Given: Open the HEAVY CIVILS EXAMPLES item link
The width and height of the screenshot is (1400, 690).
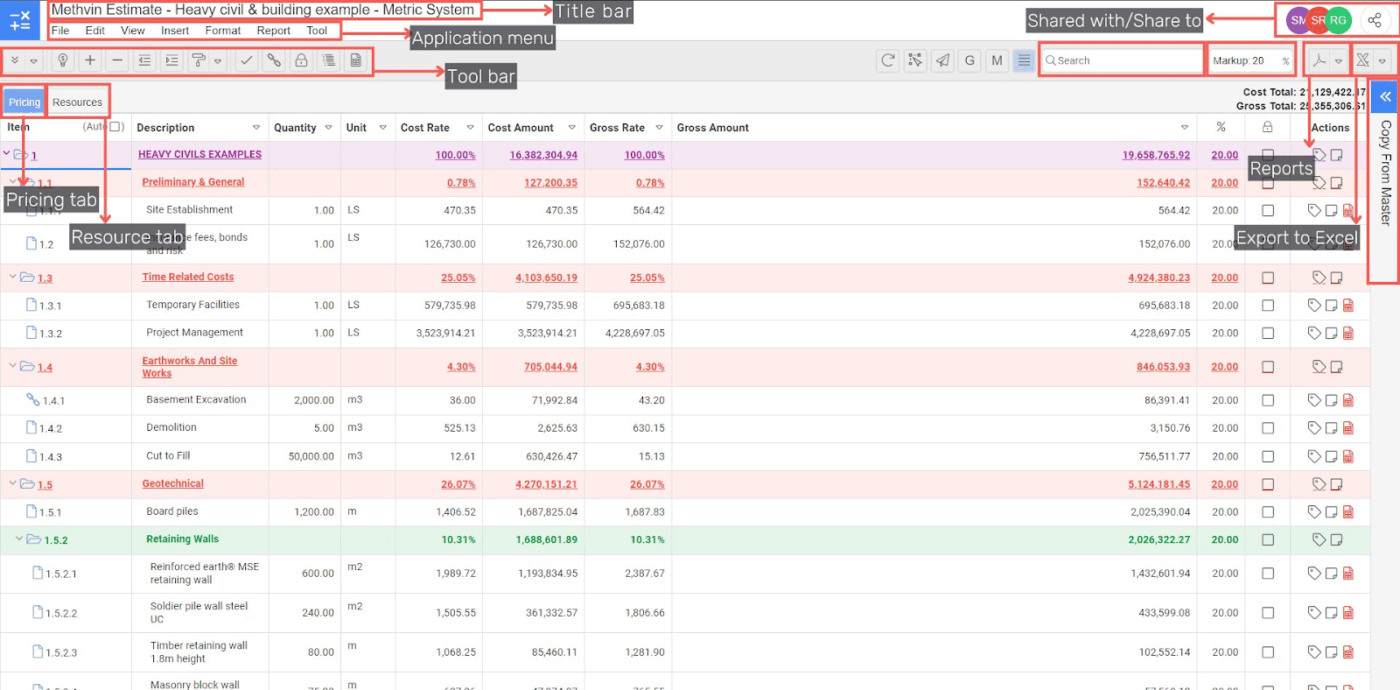Looking at the screenshot, I should 200,154.
